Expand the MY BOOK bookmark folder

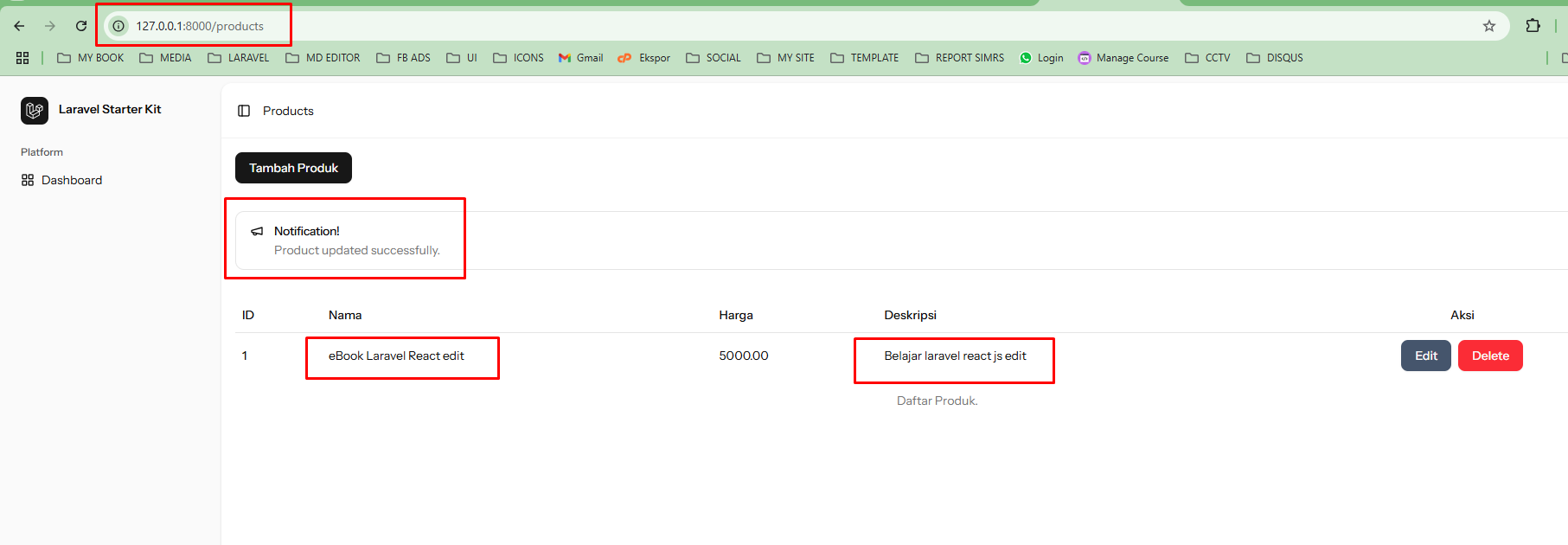(91, 58)
